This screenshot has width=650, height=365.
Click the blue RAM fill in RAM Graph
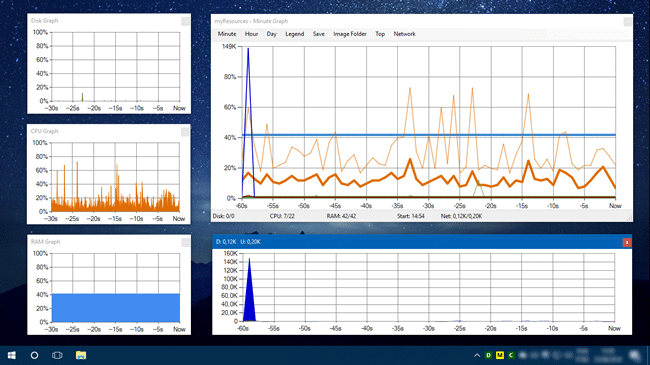point(116,308)
